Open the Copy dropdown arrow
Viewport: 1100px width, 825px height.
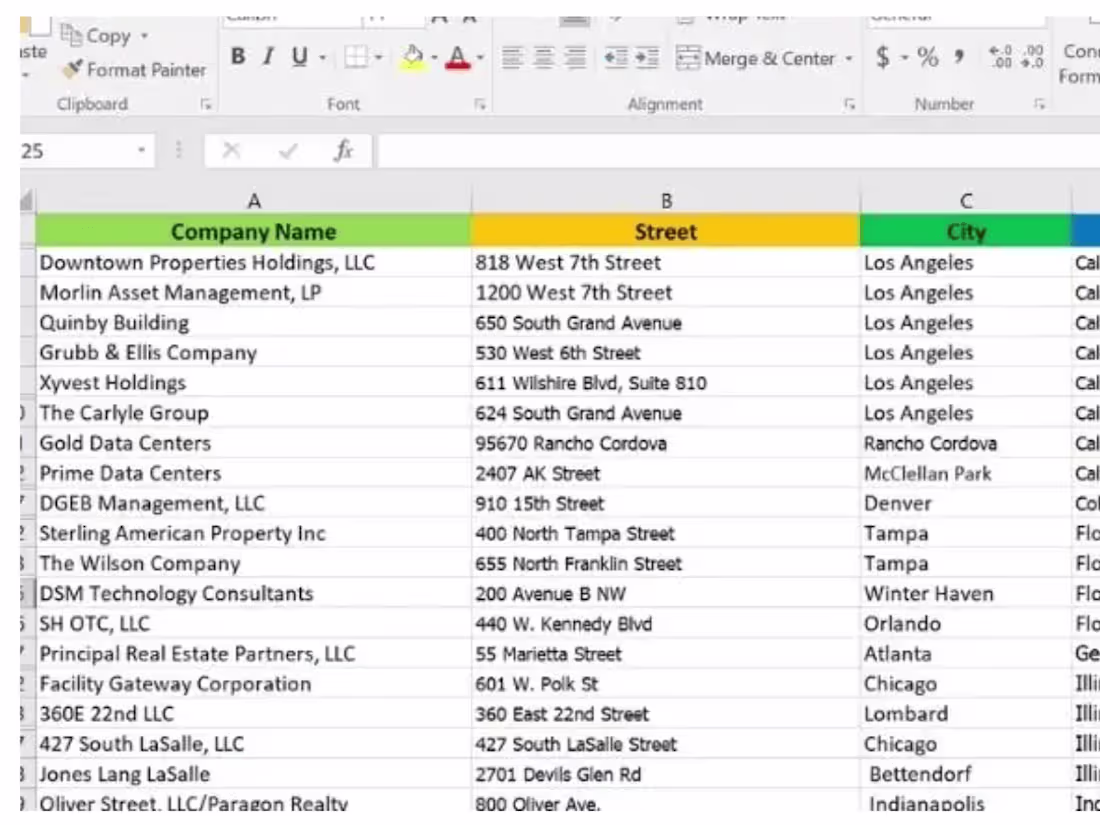146,36
